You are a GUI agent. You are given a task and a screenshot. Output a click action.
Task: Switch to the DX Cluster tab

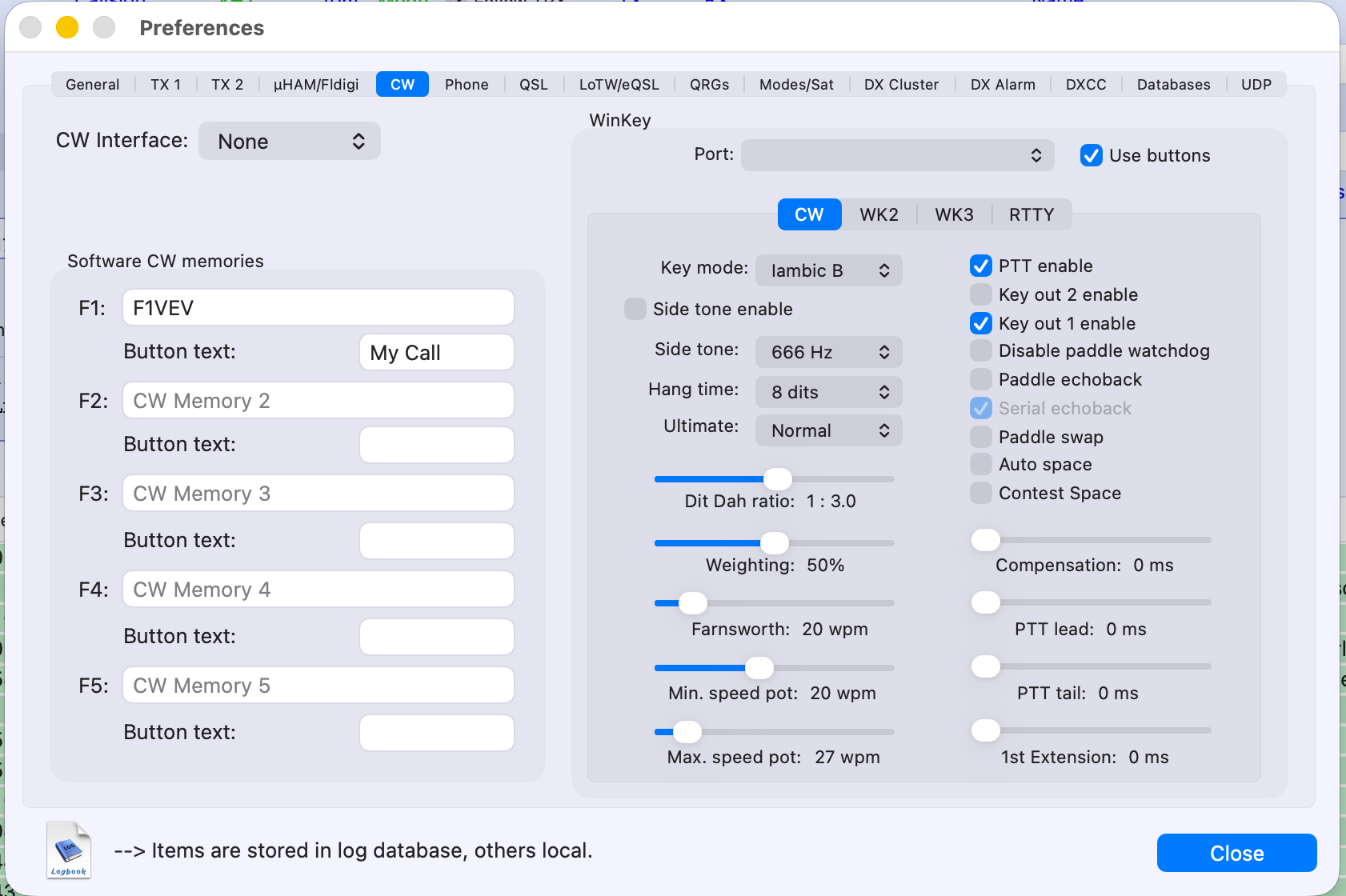(901, 85)
